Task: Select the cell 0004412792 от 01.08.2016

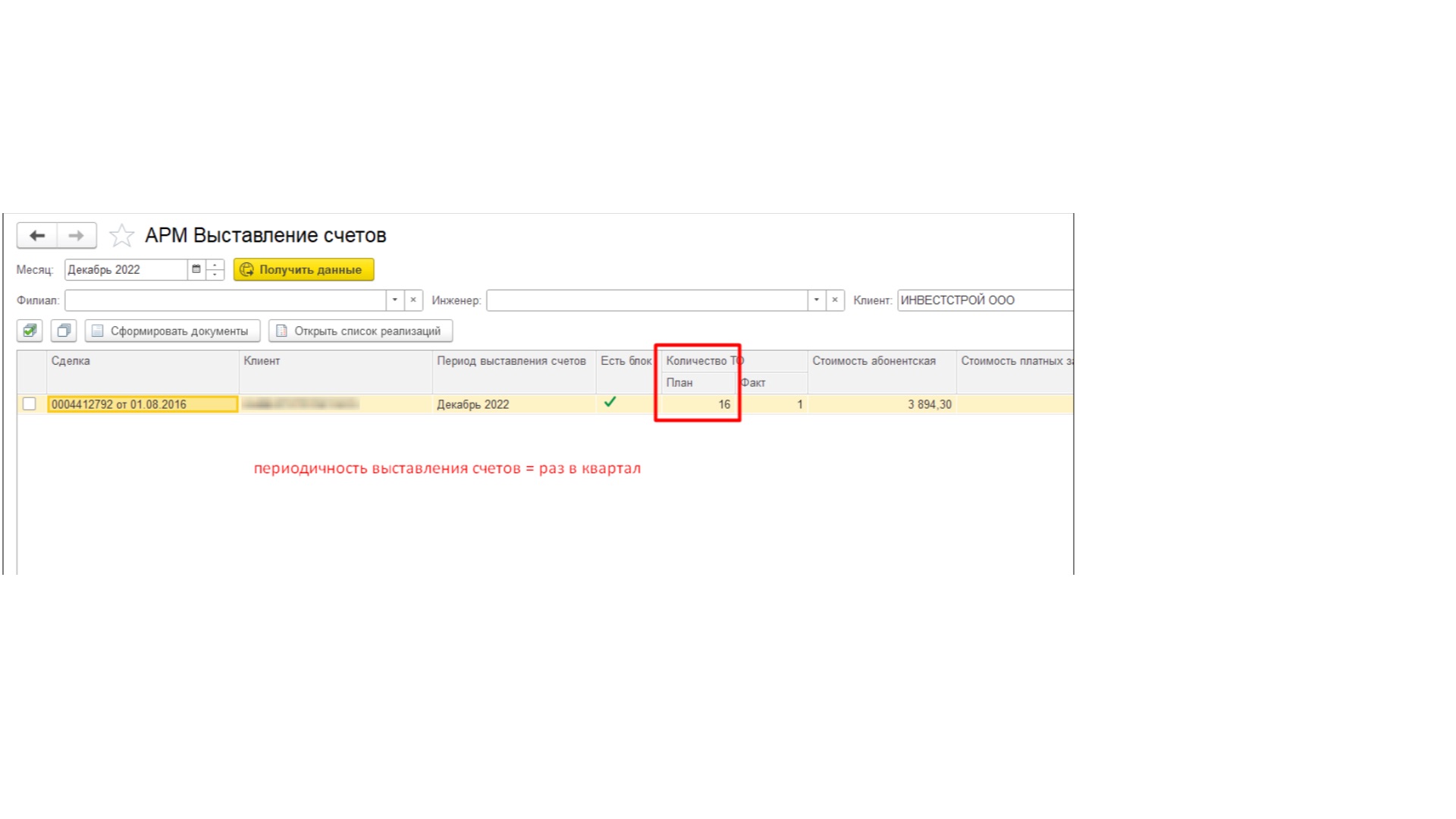Action: pyautogui.click(x=143, y=404)
